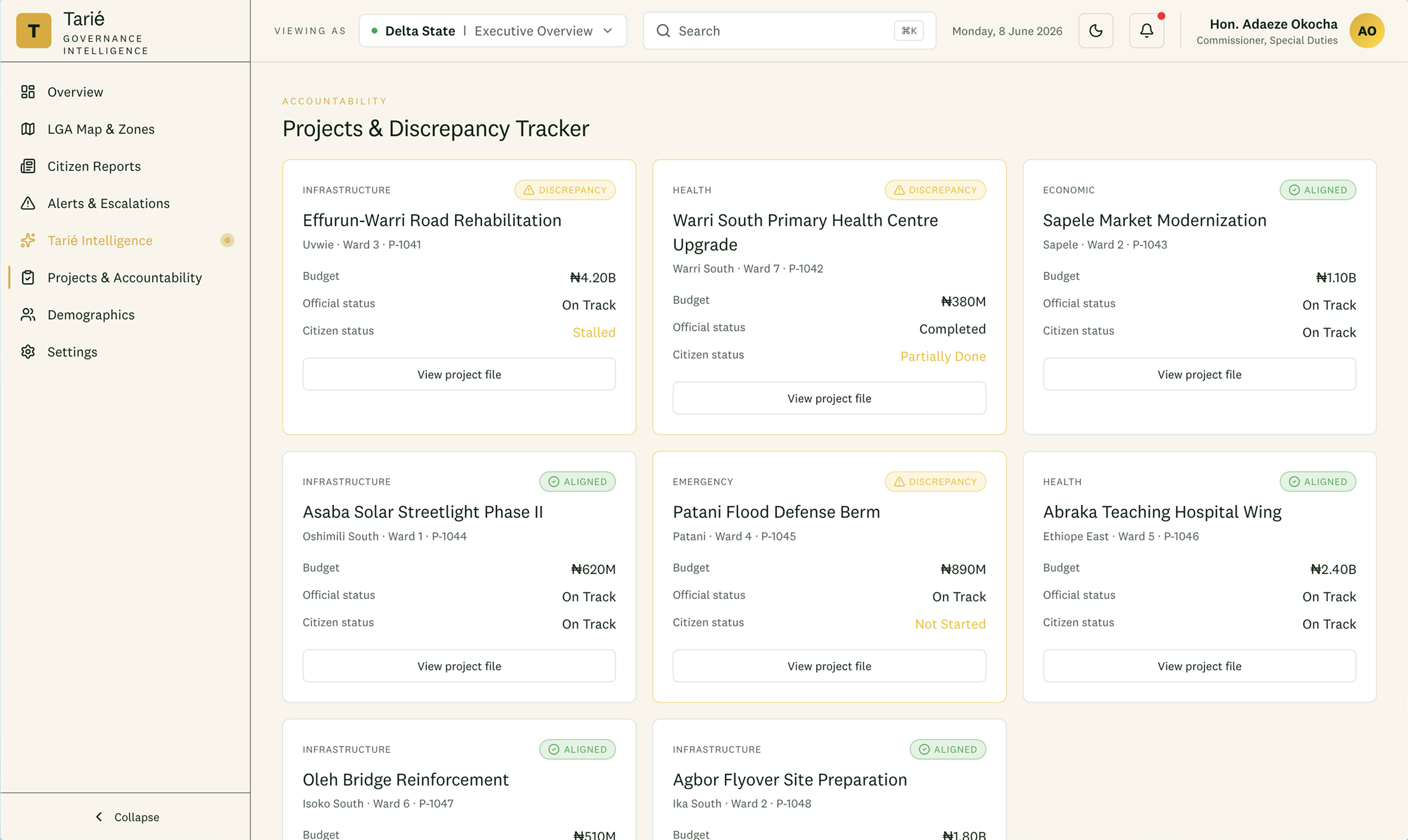Click the ₦4.20B budget value
Screen dimensions: 1408x840
[593, 277]
